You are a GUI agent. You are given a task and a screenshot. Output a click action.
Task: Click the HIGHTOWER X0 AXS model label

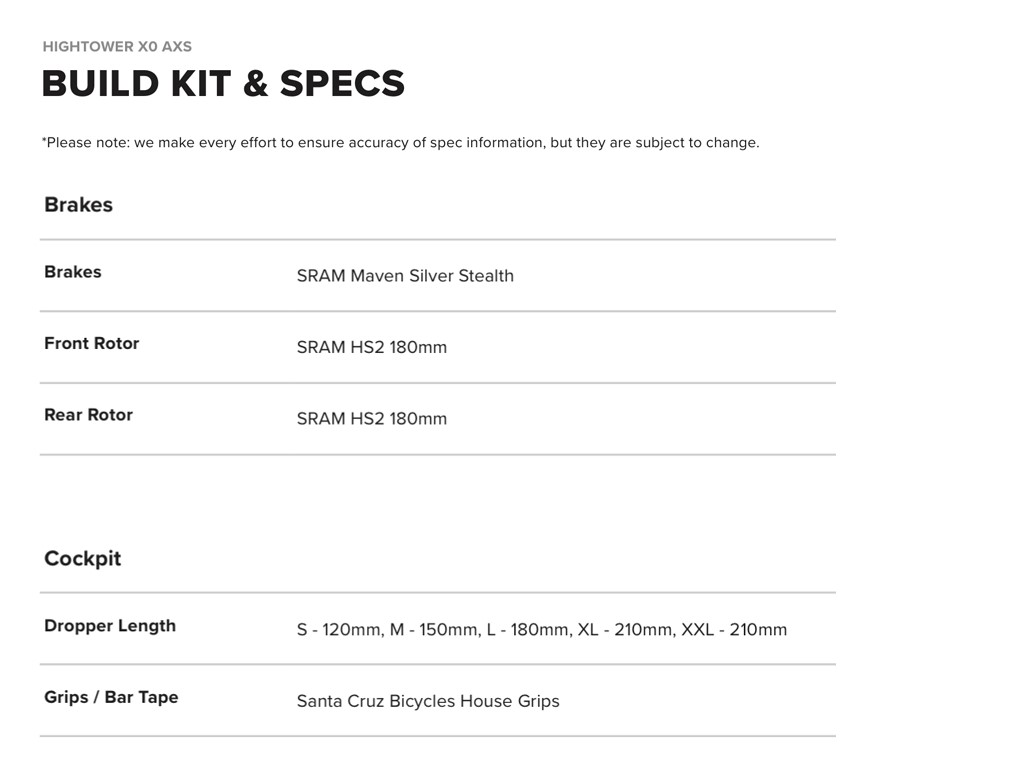(x=117, y=46)
